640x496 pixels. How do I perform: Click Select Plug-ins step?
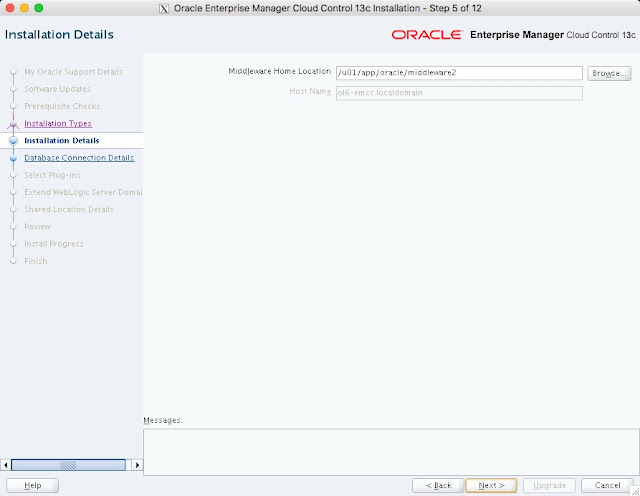[x=52, y=175]
